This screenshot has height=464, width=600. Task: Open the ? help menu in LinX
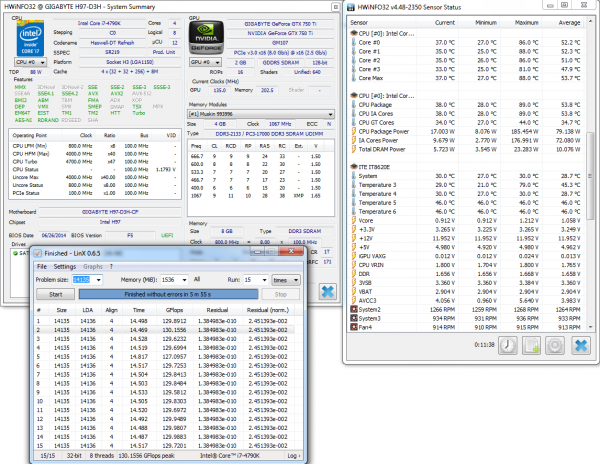(111, 267)
